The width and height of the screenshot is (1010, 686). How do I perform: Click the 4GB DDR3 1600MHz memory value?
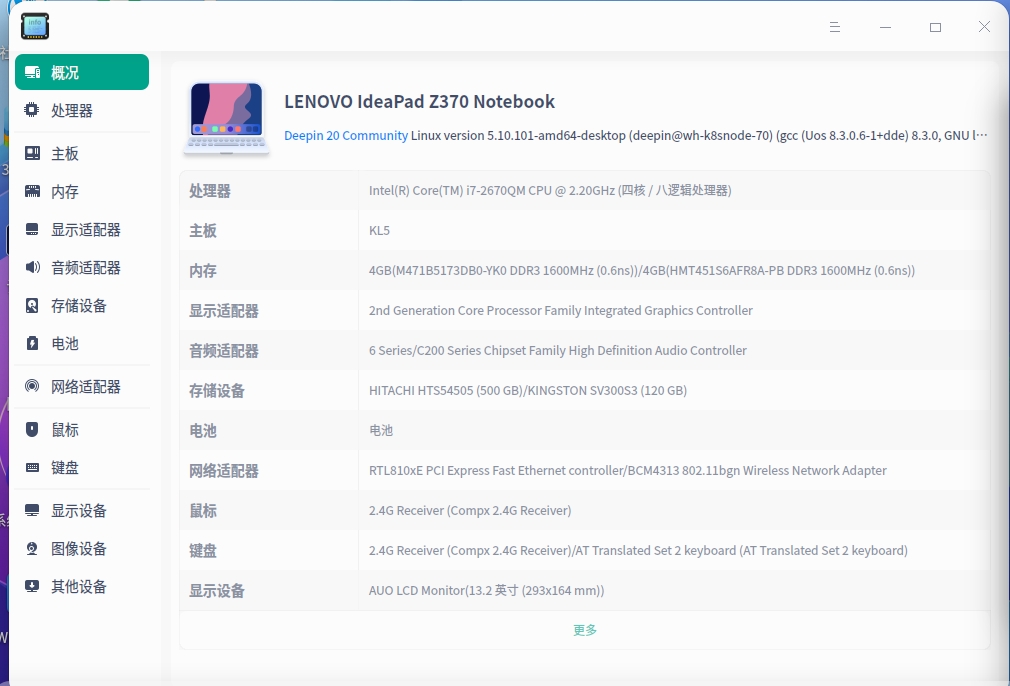tap(642, 271)
